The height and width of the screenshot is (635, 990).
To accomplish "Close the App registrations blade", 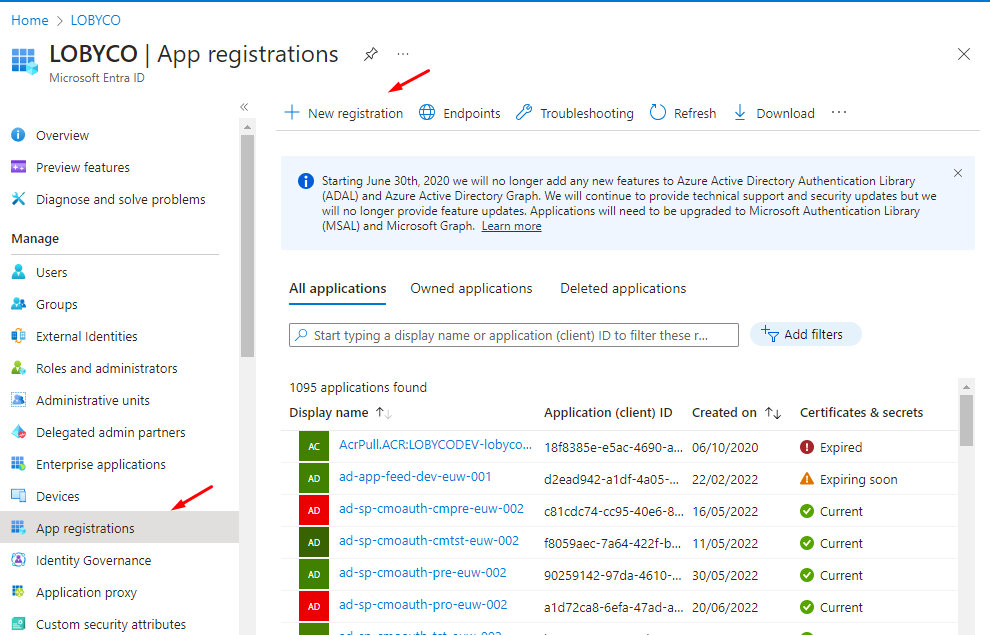I will pos(963,54).
